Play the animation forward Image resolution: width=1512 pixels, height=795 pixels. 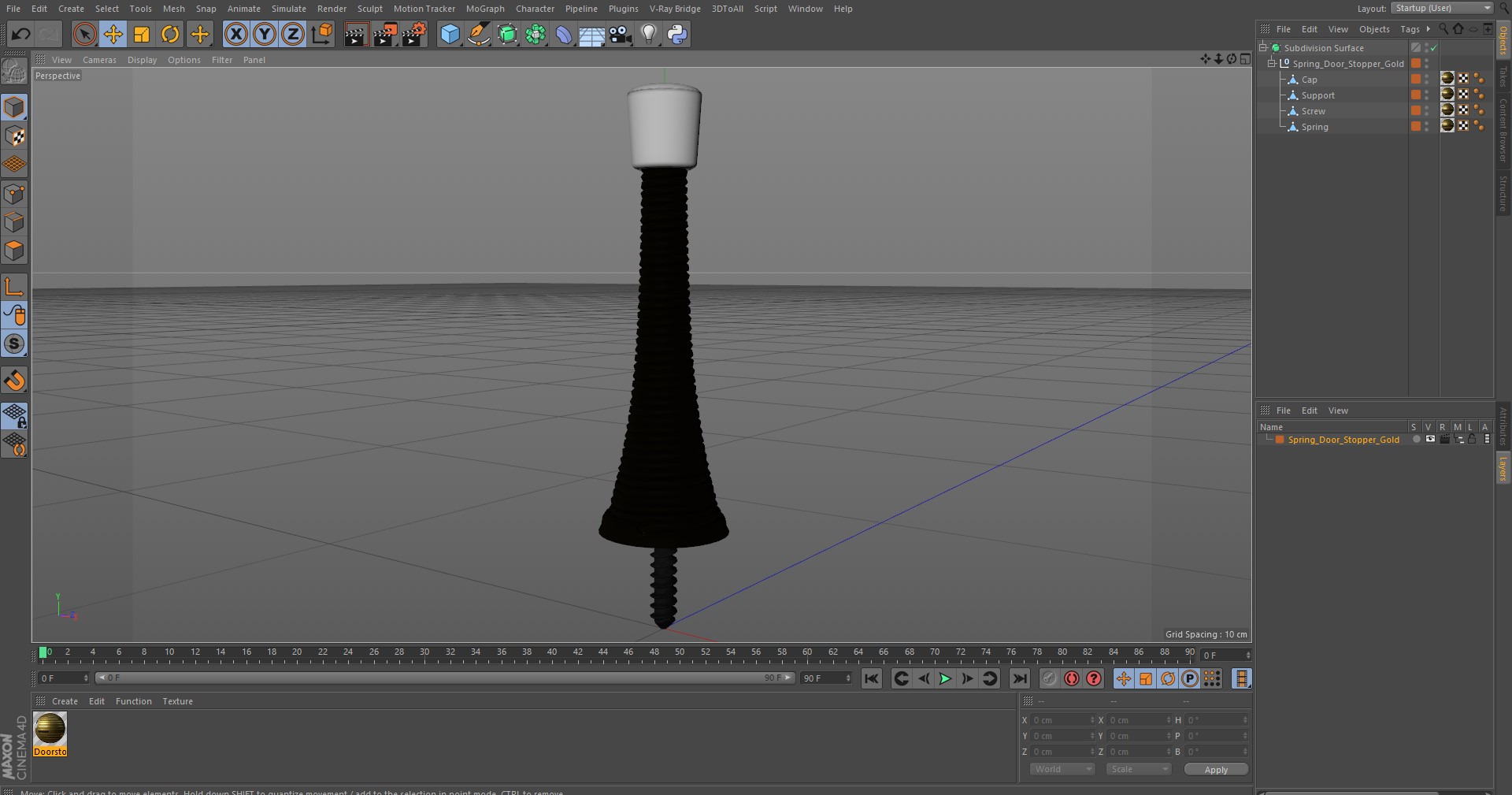point(945,678)
